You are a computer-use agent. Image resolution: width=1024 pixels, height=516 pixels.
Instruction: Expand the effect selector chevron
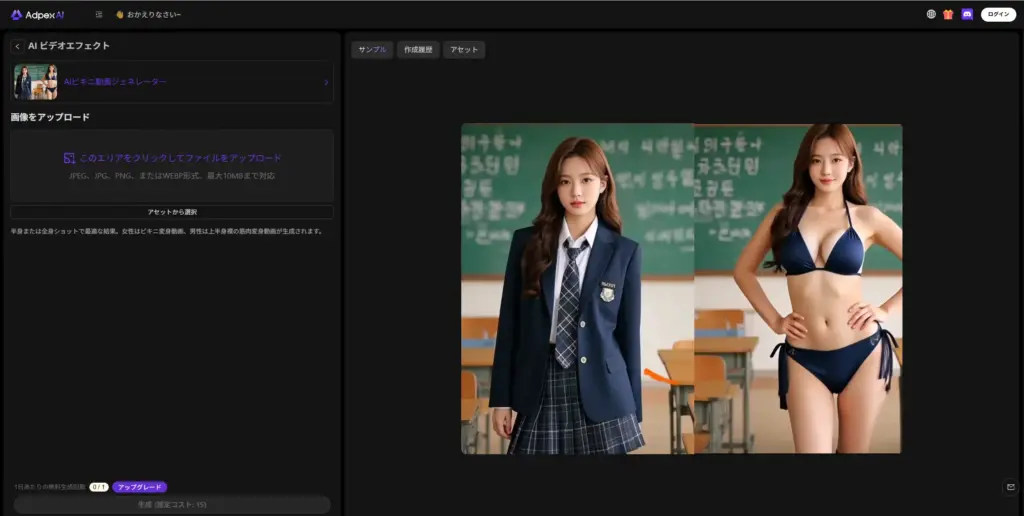(327, 82)
